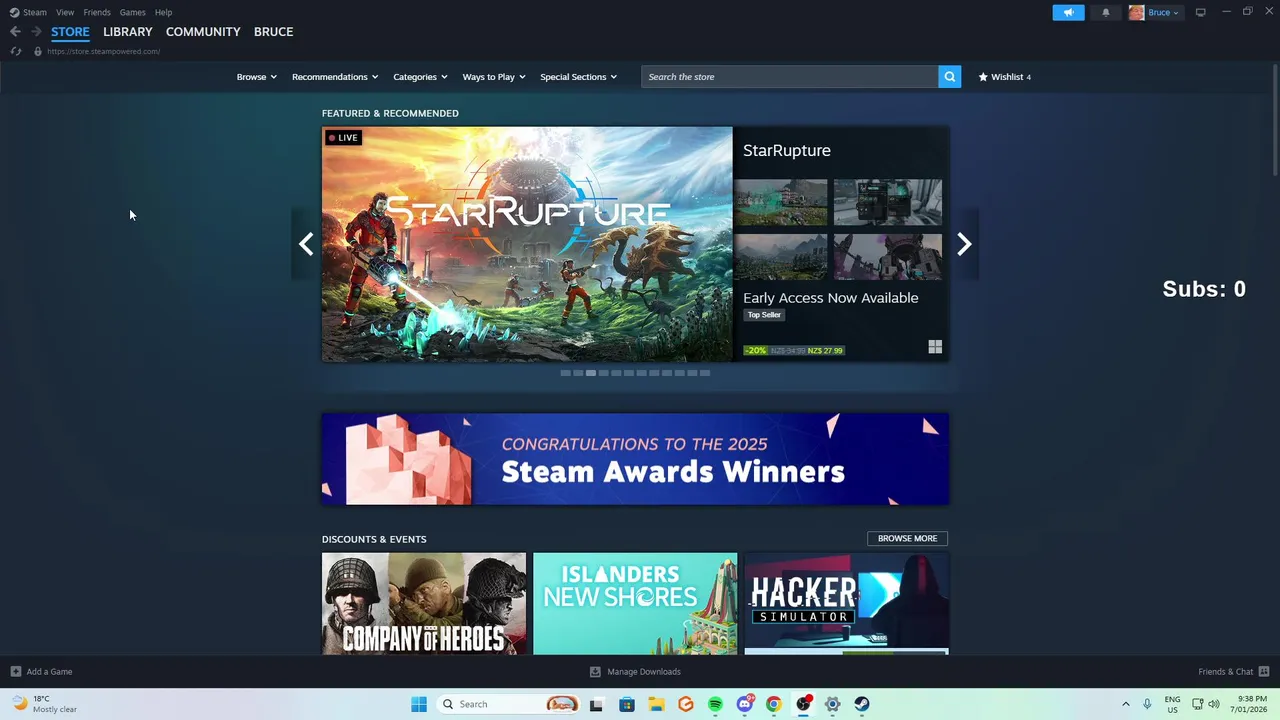Screen dimensions: 1280x720
Task: Click the store URL in address bar
Action: pyautogui.click(x=103, y=51)
